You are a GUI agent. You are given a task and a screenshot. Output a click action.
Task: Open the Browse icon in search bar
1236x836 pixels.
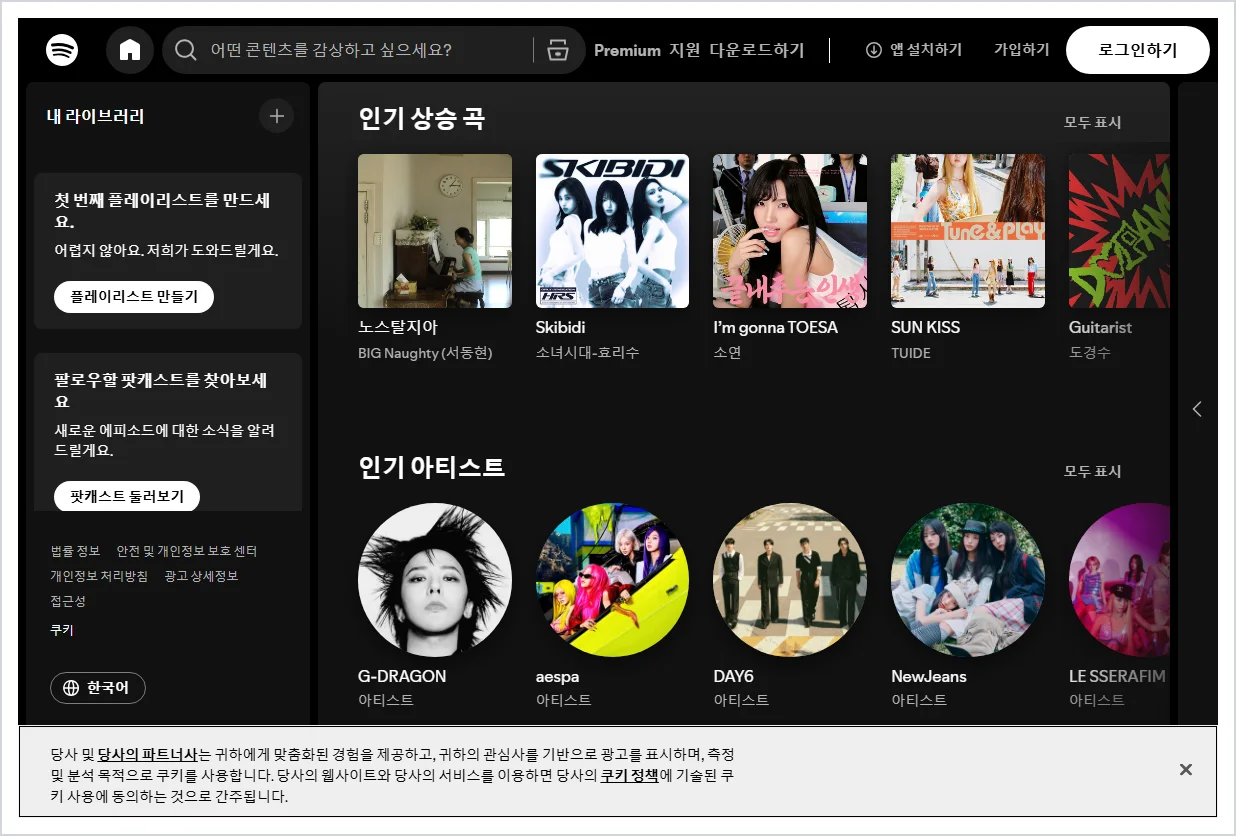[558, 50]
